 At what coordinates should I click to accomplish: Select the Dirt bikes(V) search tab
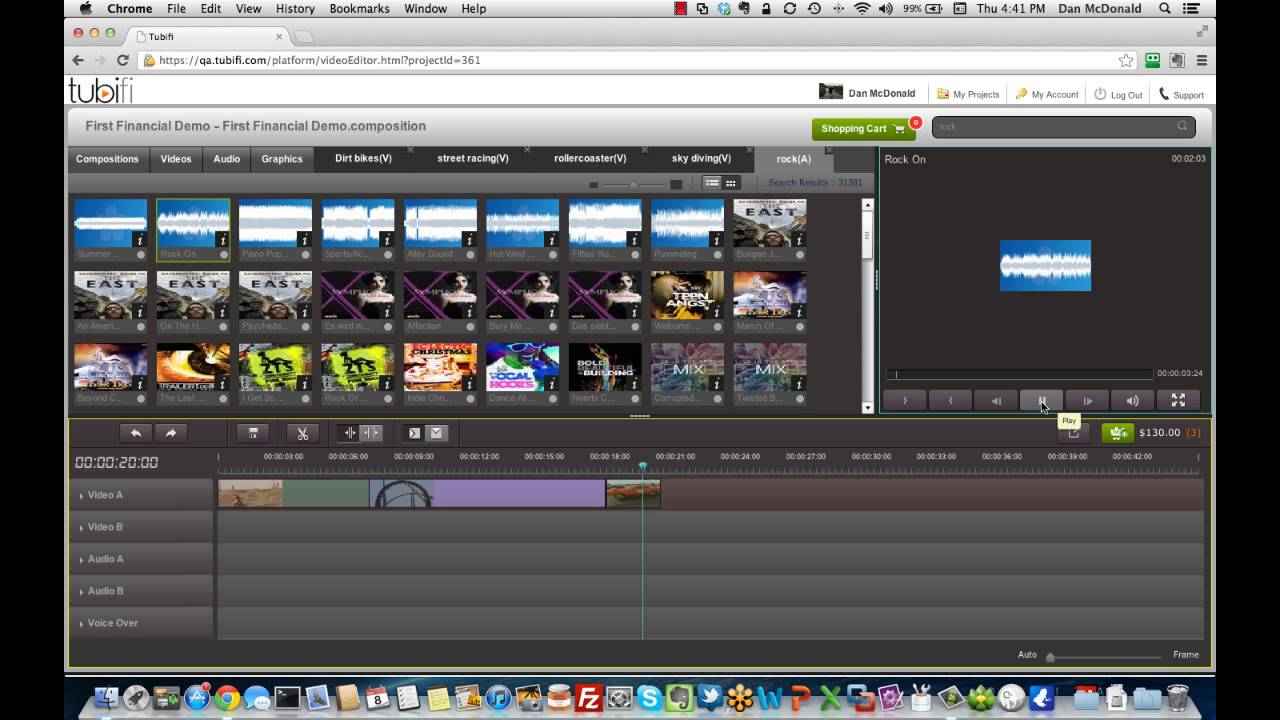pyautogui.click(x=363, y=158)
